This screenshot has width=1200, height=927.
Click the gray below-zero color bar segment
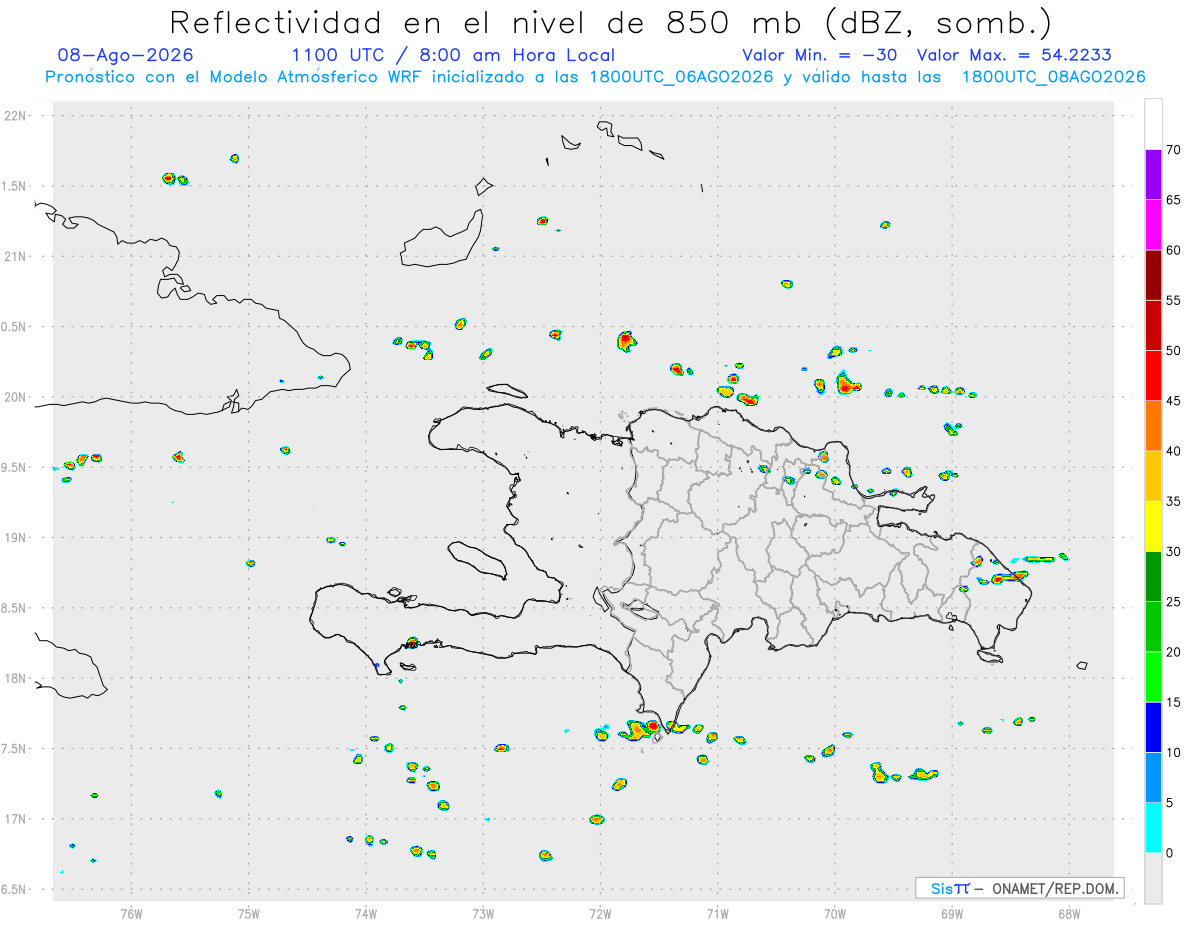[1153, 878]
